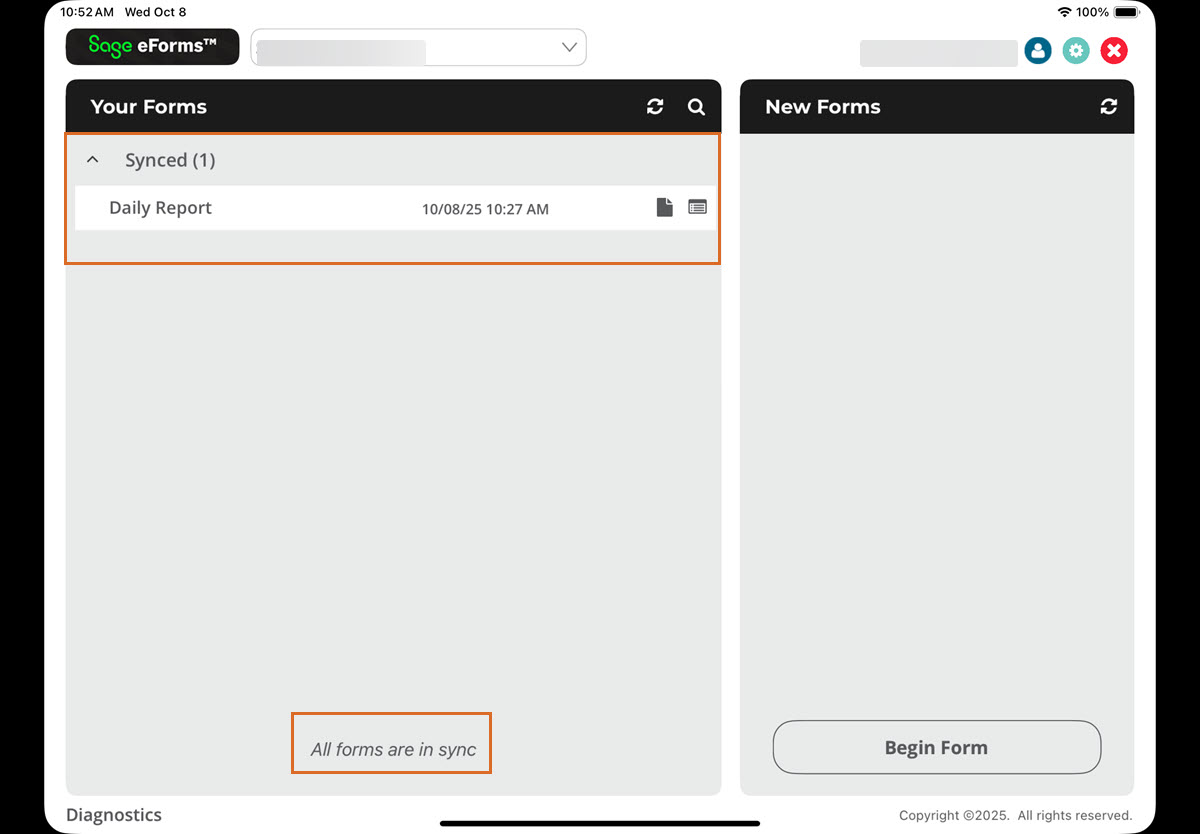Tap the All forms are in sync status
The image size is (1200, 834).
click(x=393, y=749)
